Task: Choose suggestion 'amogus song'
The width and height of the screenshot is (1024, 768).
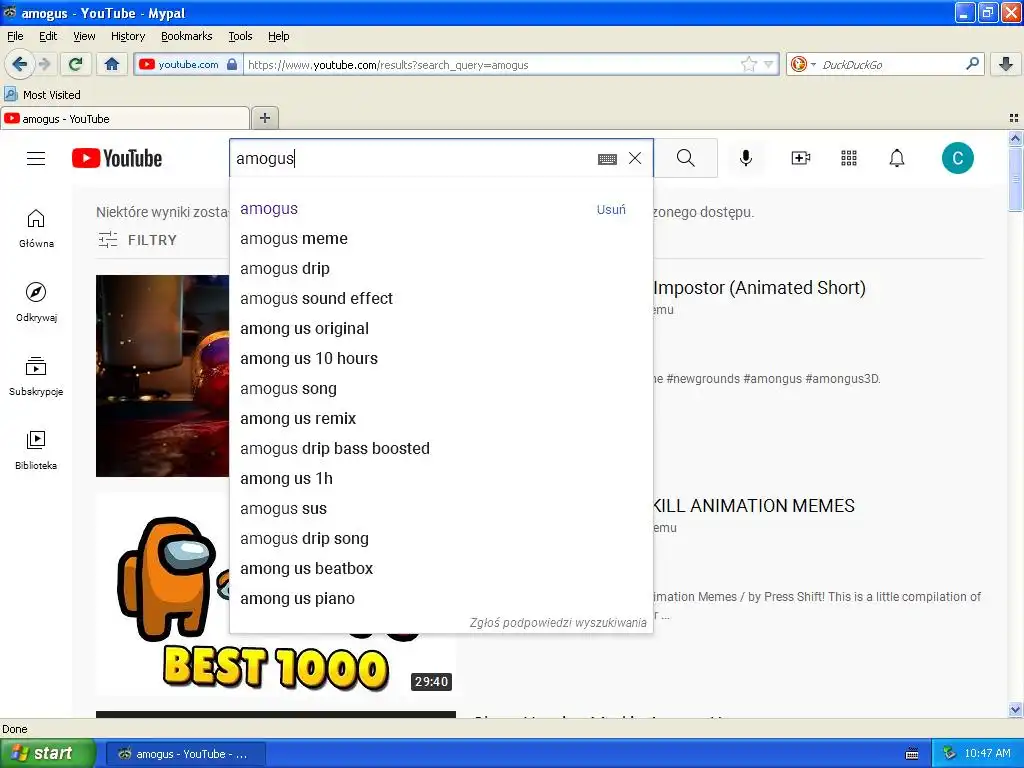Action: [441, 389]
